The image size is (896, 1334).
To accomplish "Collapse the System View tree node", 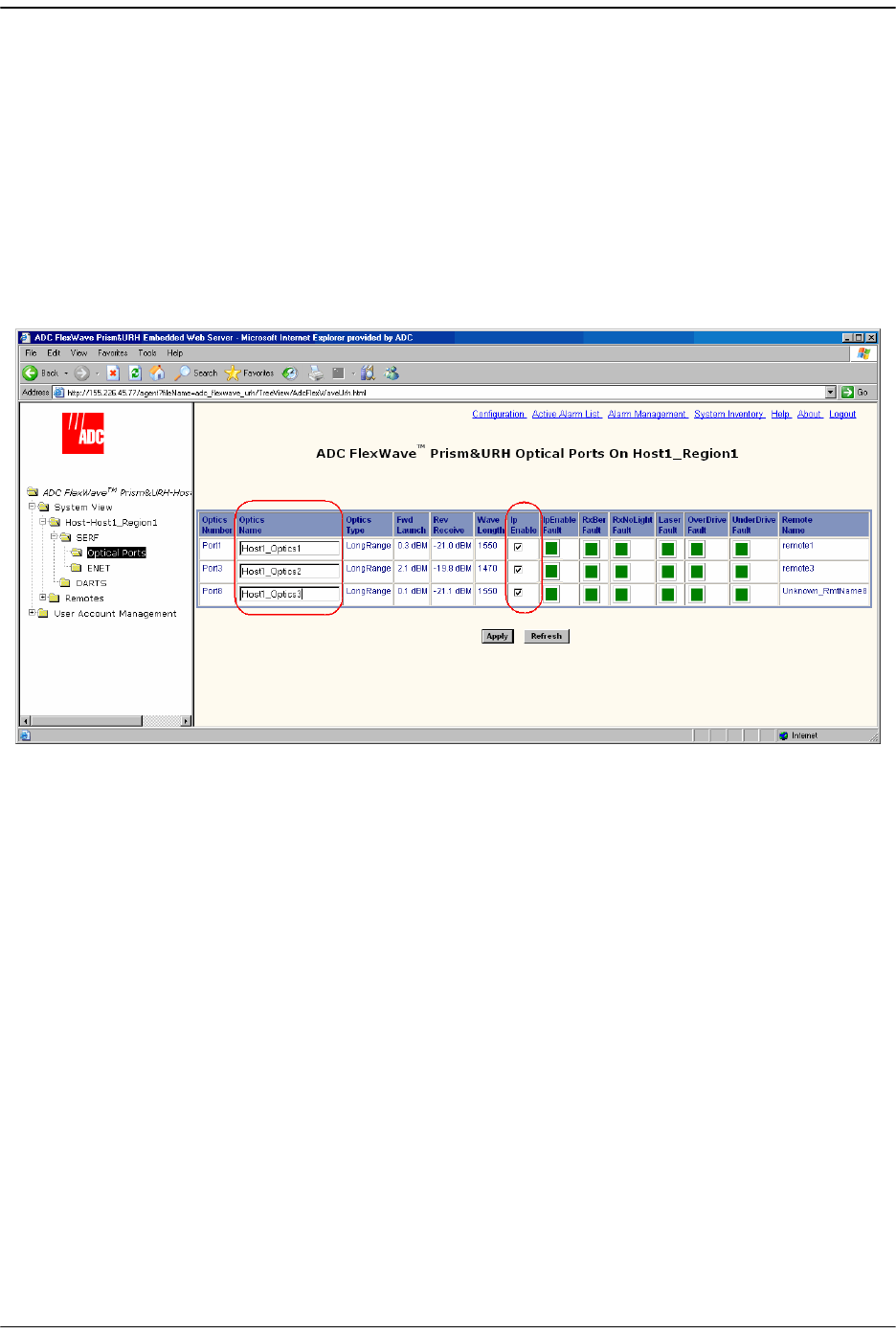I will pyautogui.click(x=32, y=506).
